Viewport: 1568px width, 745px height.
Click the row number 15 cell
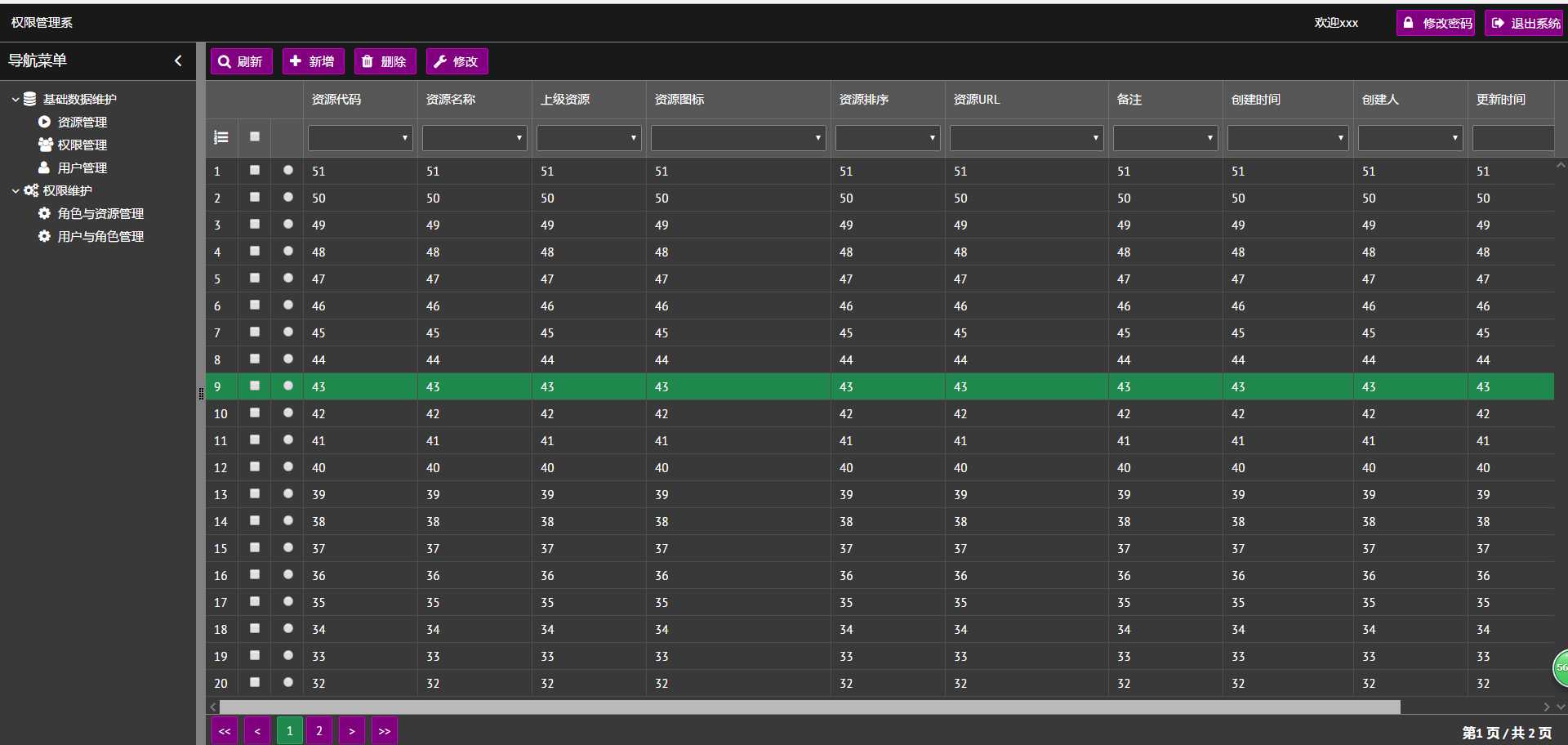tap(221, 548)
